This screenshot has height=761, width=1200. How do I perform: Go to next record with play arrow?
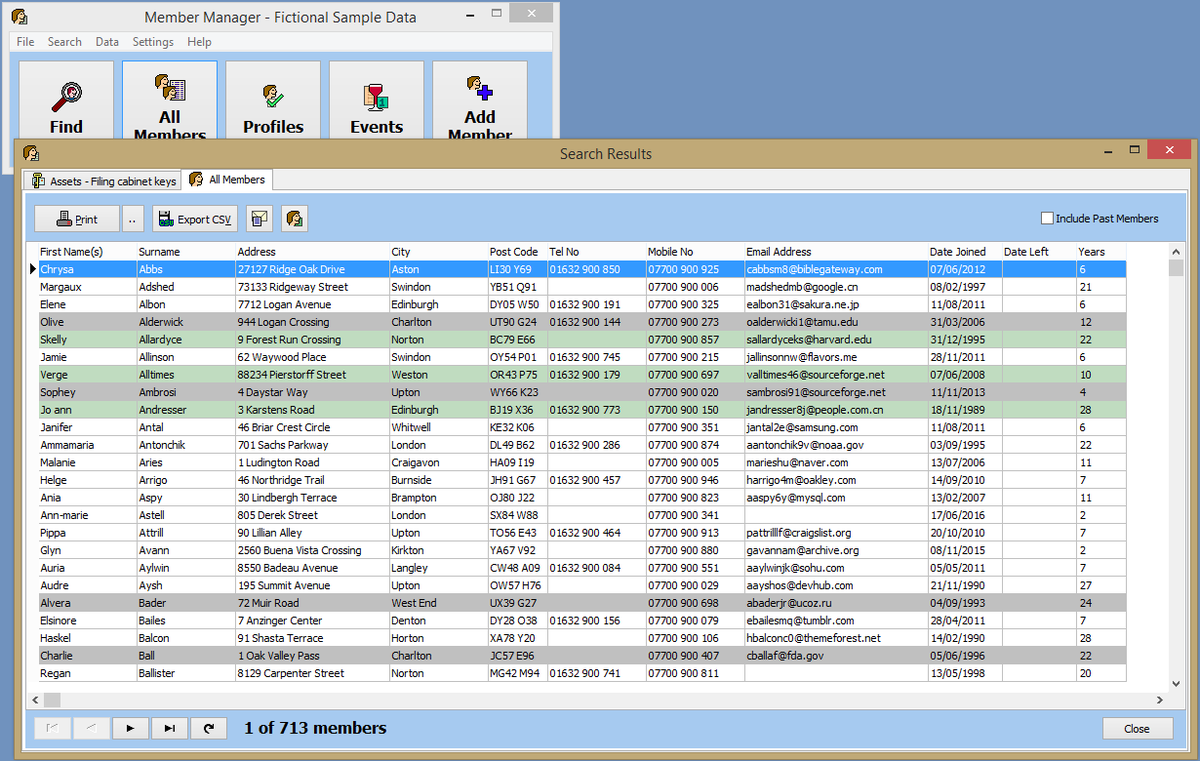(130, 729)
